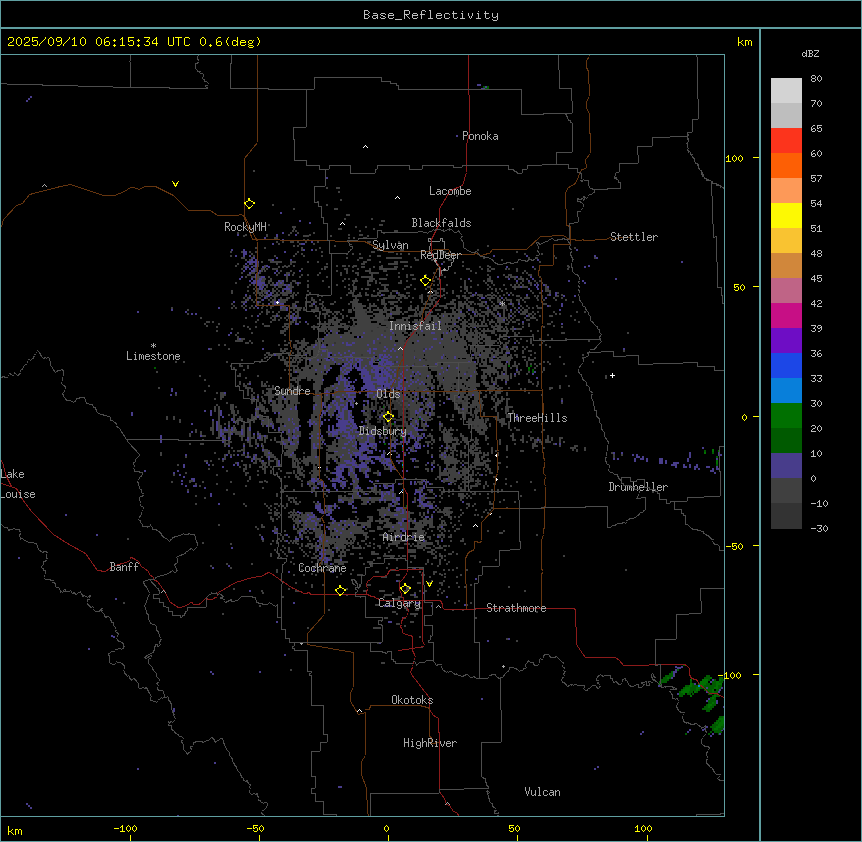
Task: Click the yellow diamond marker below Cochrane
Action: tap(340, 590)
